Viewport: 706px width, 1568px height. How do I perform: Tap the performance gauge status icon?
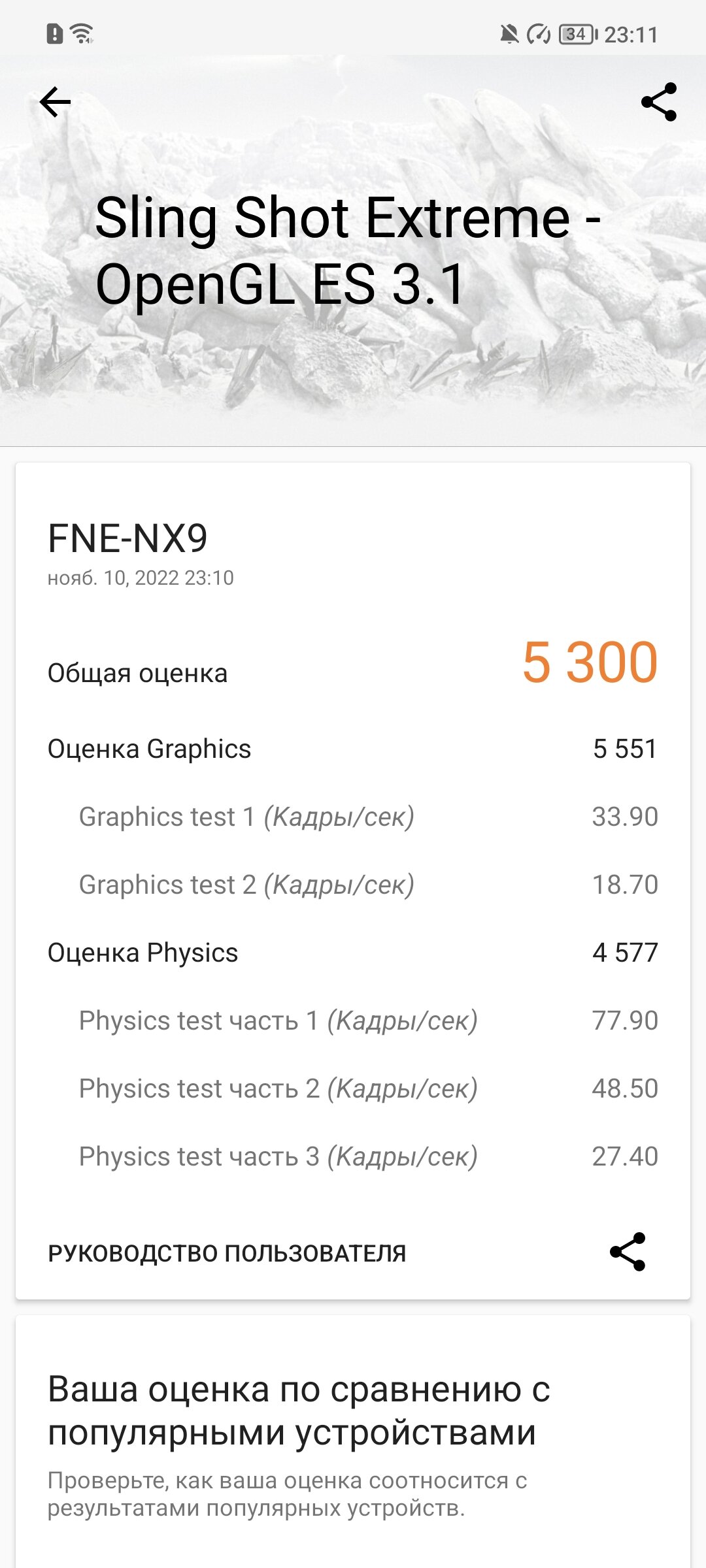coord(539,34)
